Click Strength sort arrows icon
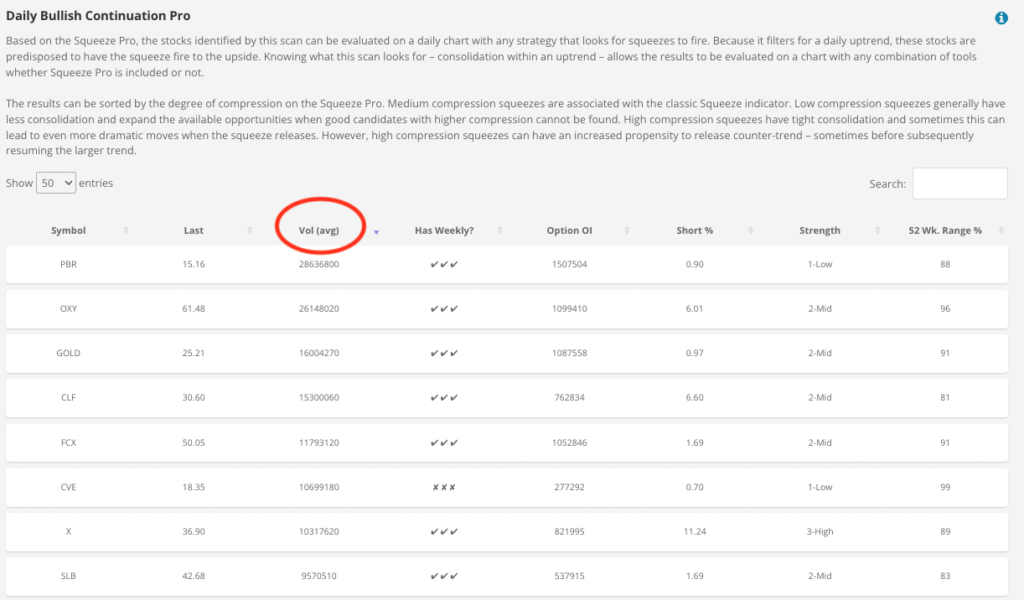 point(877,230)
